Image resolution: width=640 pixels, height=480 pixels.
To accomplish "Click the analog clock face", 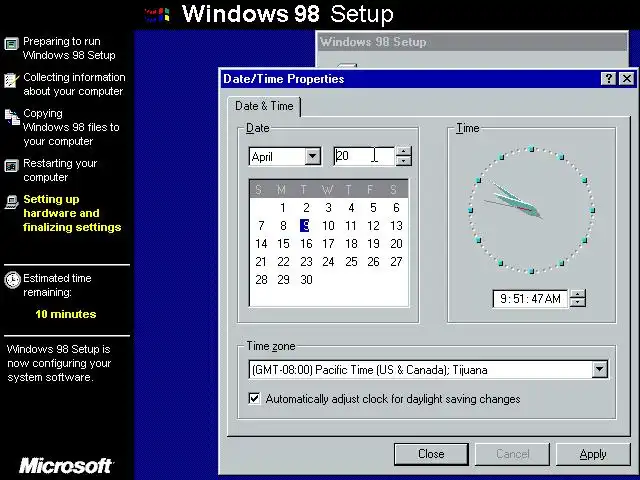I will pyautogui.click(x=531, y=211).
